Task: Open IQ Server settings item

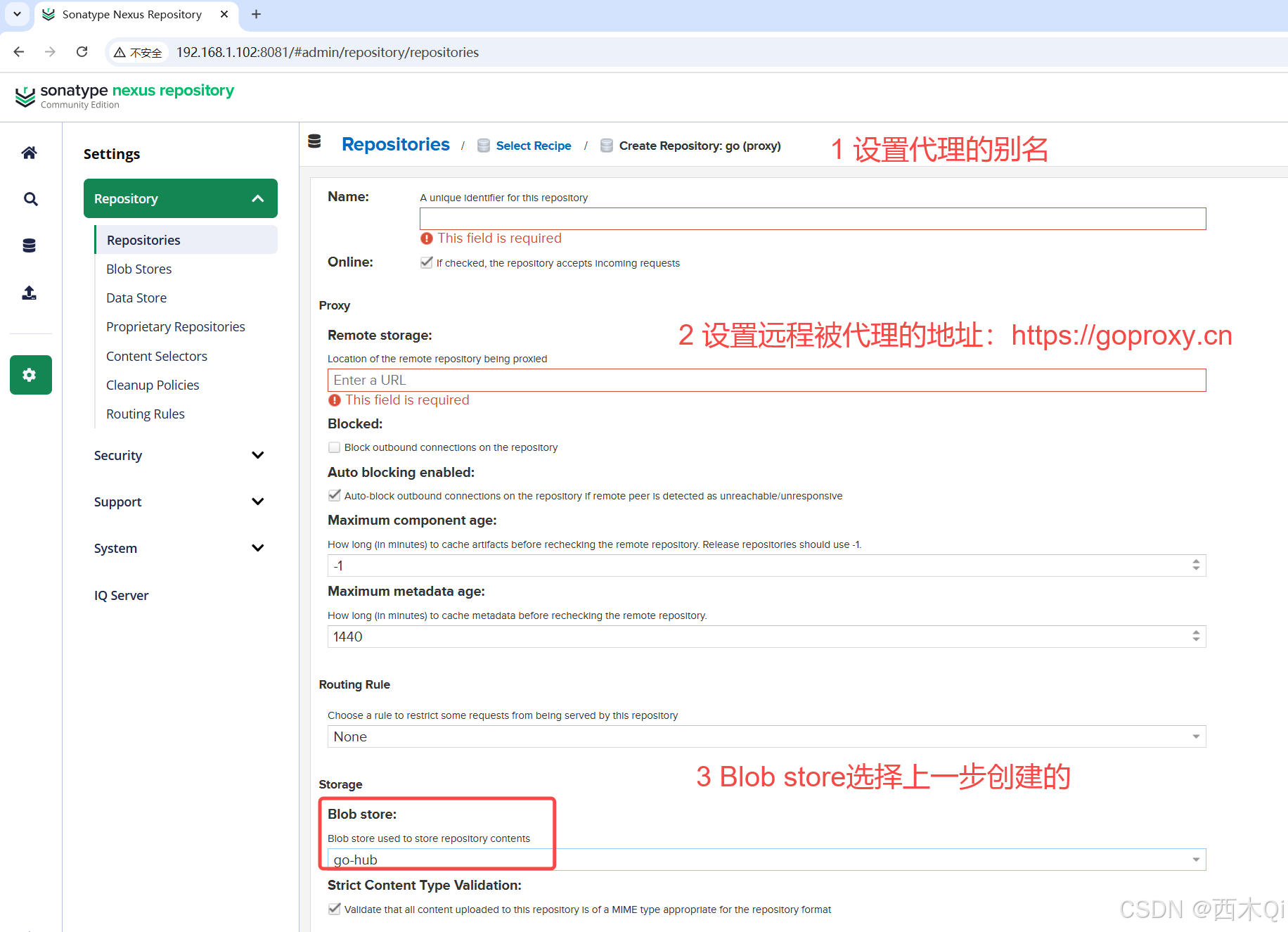Action: pos(122,595)
